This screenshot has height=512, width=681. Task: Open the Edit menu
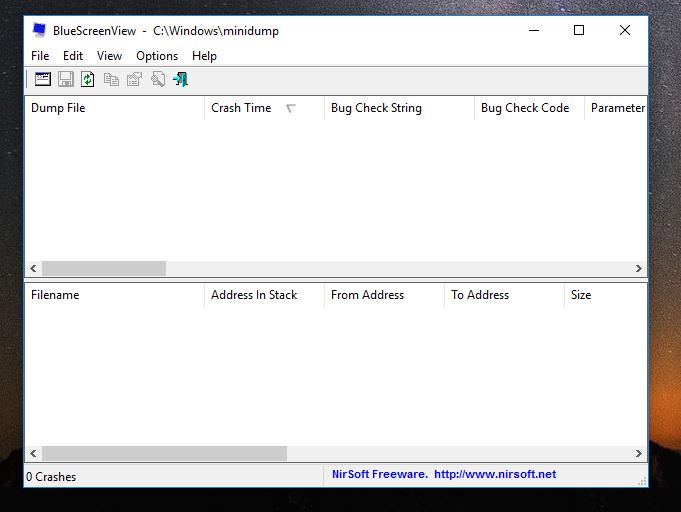coord(73,56)
